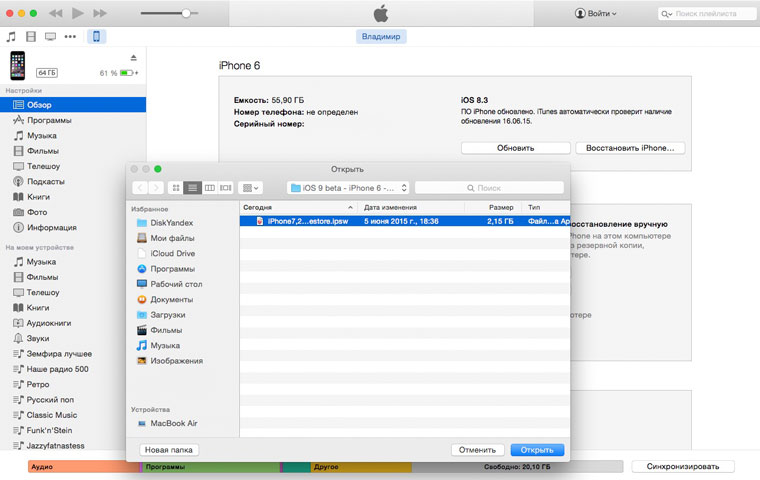
Task: Switch Open dialog to list view
Action: 192,188
